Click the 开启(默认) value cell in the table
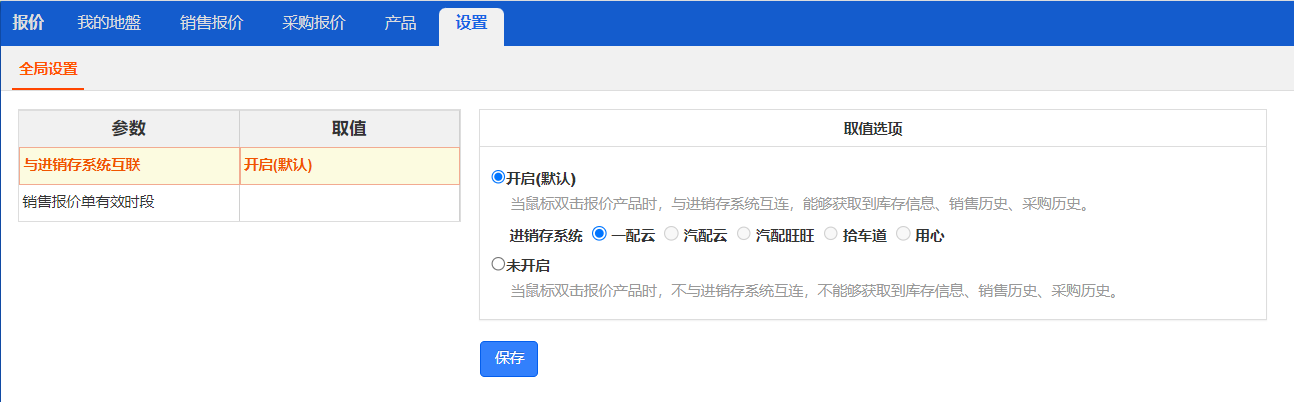This screenshot has width=1294, height=402. click(x=349, y=165)
